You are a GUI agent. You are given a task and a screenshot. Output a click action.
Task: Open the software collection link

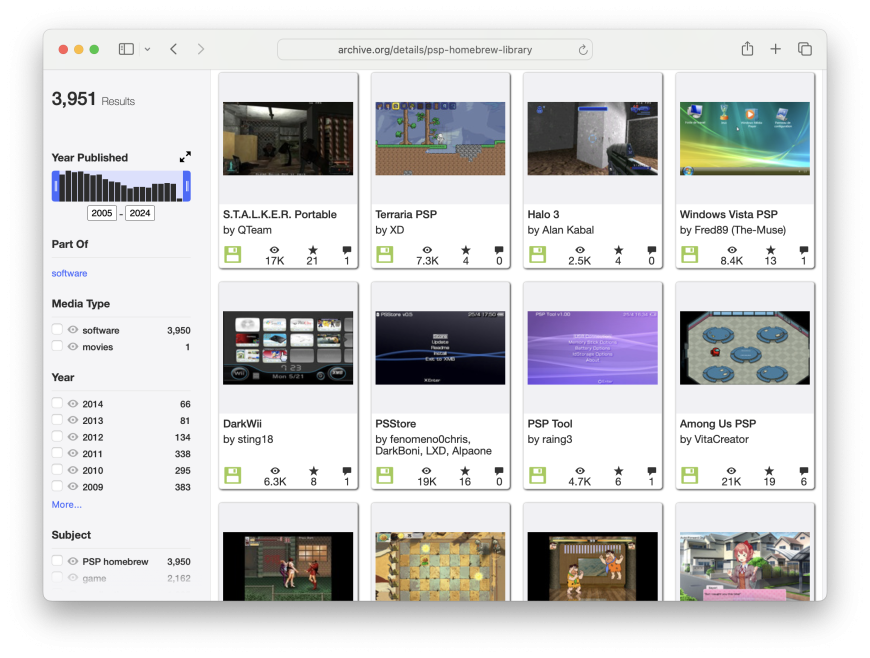(69, 273)
